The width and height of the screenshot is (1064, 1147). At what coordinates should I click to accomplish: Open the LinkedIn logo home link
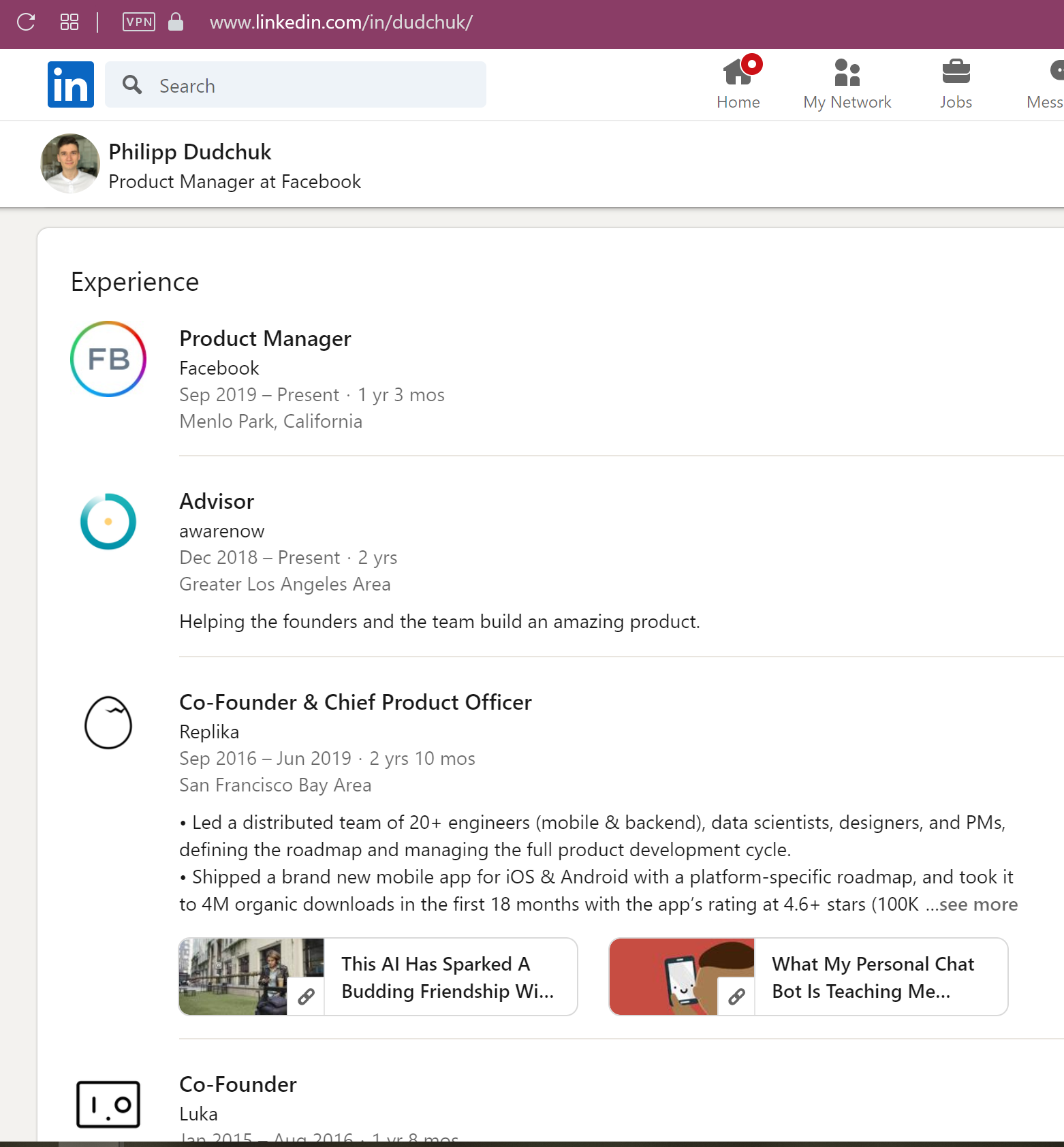point(71,84)
